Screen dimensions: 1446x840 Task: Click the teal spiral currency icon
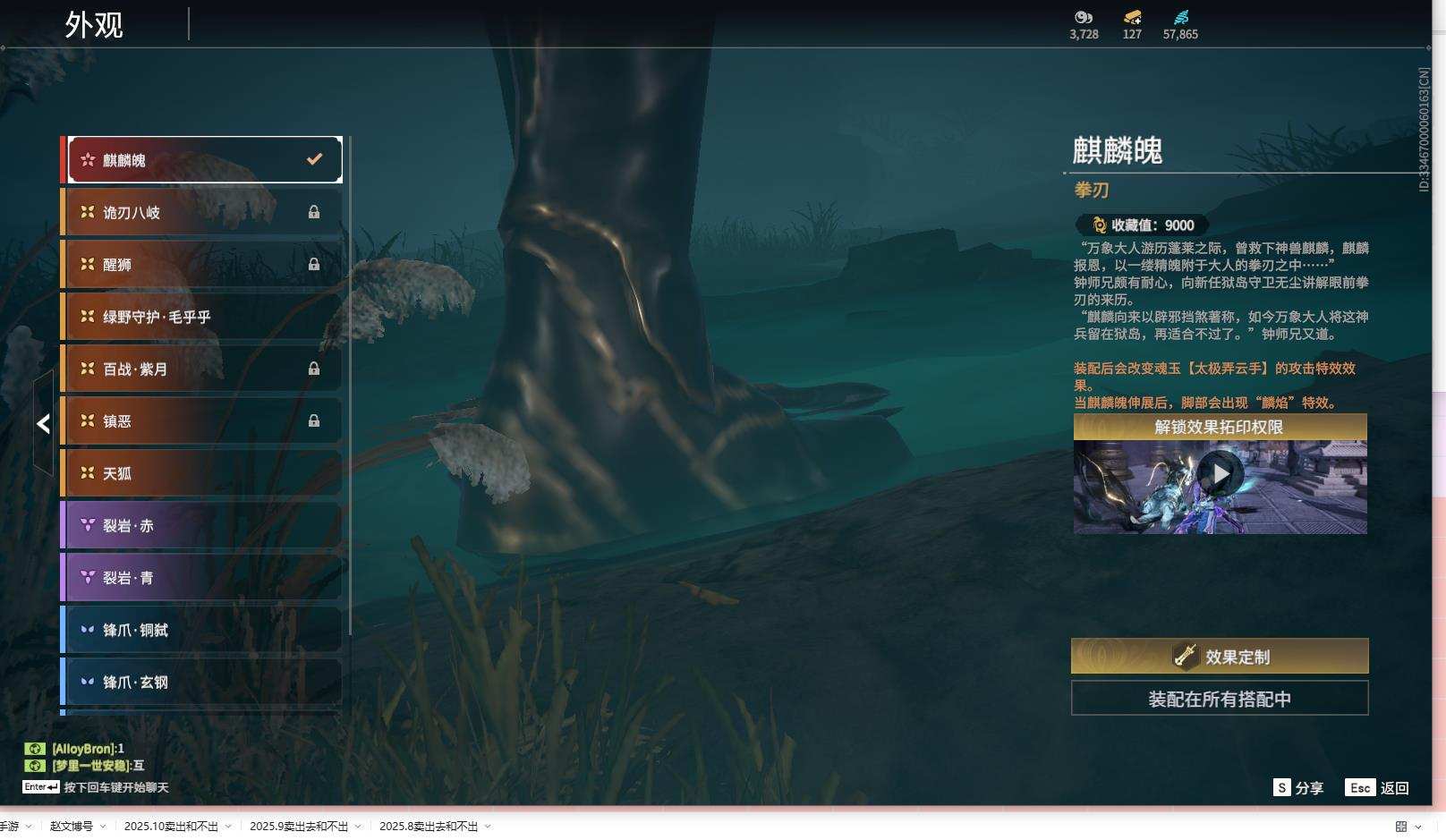click(1181, 17)
